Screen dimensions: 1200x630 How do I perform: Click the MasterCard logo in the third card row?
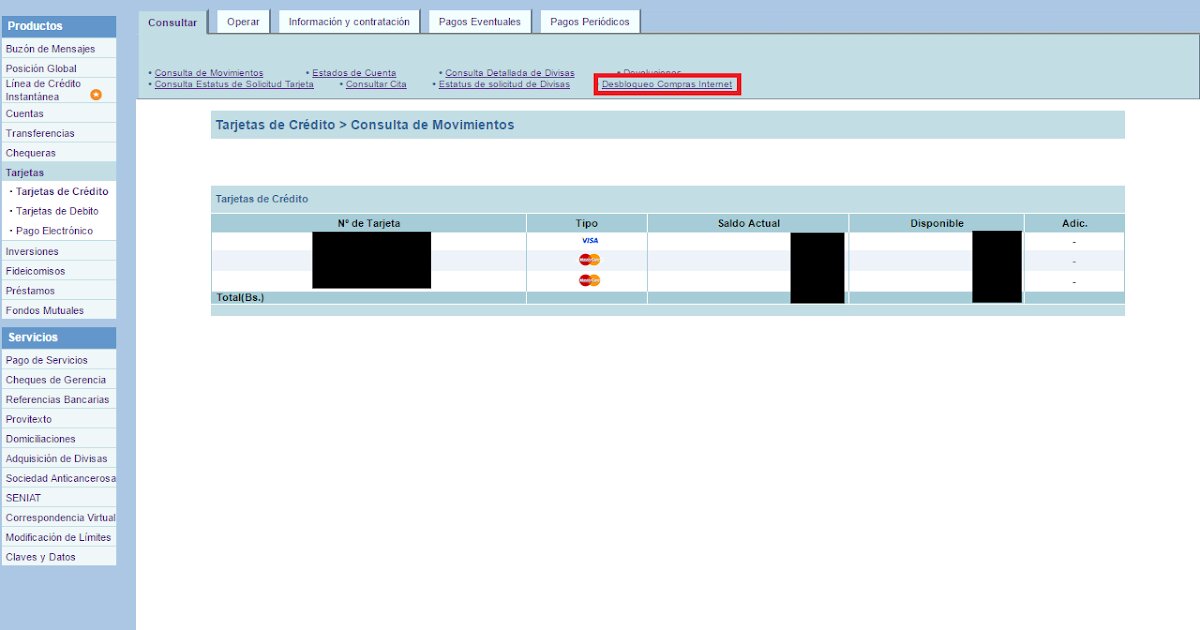(x=589, y=281)
